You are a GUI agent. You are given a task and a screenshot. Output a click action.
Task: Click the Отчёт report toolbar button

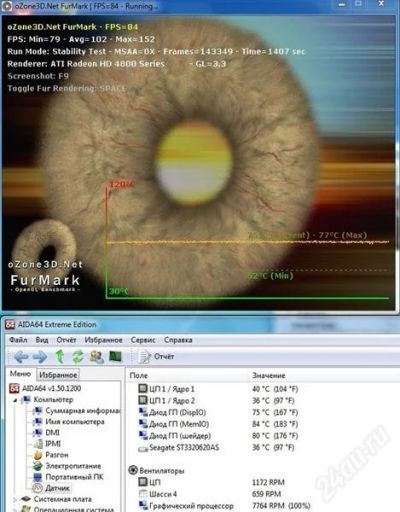tap(157, 357)
